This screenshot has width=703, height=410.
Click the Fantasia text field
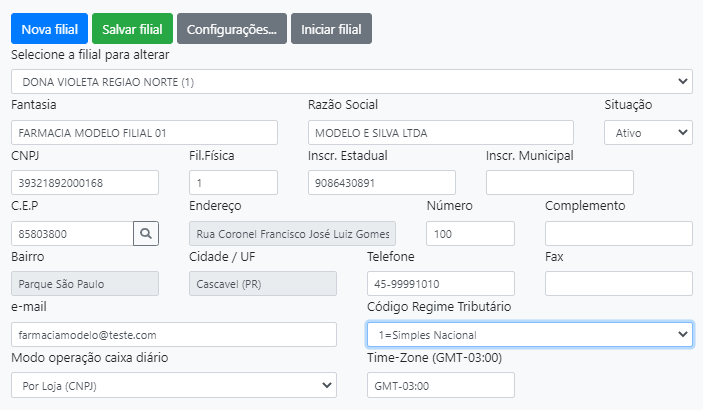144,132
